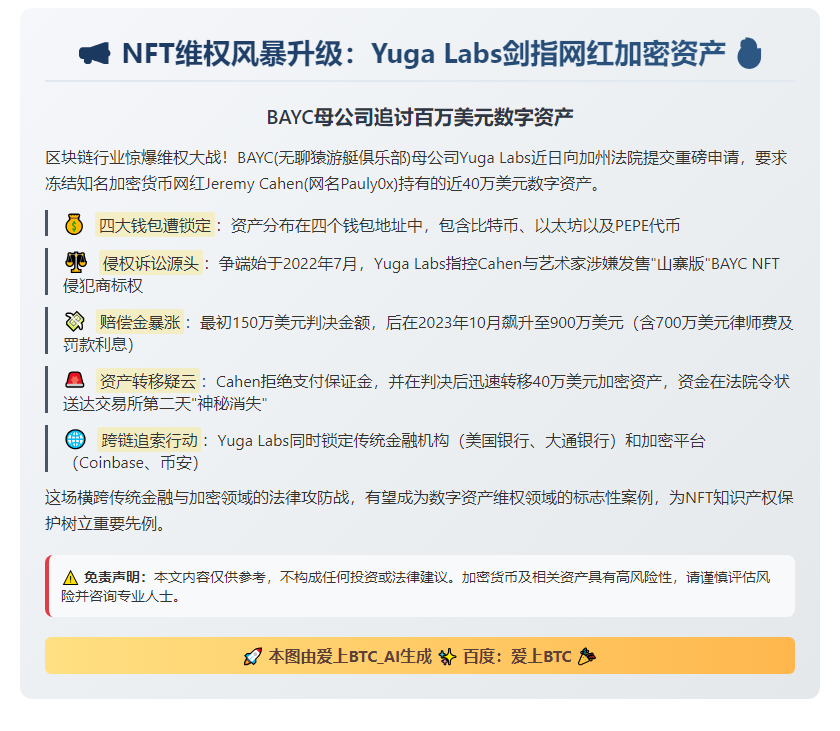Click the party popper icon in the footer

[587, 657]
